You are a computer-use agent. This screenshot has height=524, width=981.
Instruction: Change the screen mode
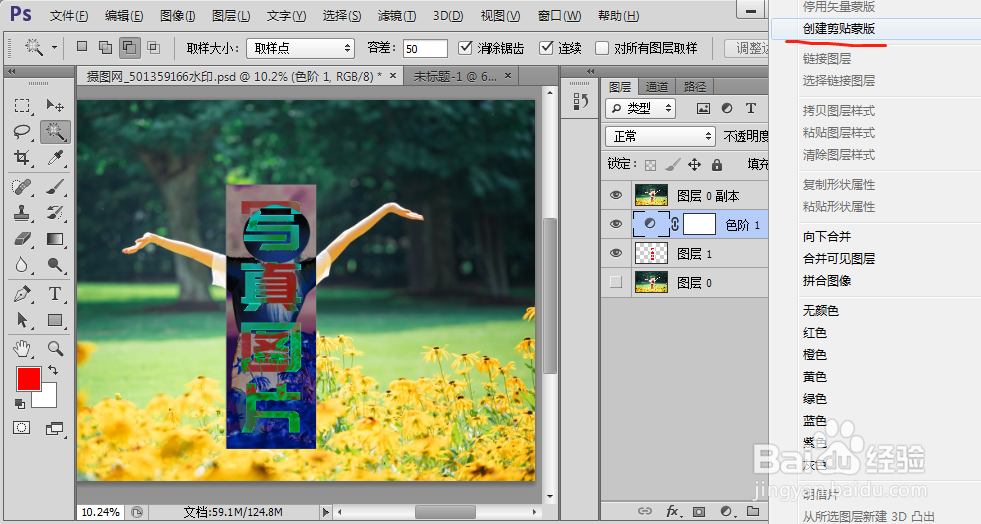click(x=55, y=428)
